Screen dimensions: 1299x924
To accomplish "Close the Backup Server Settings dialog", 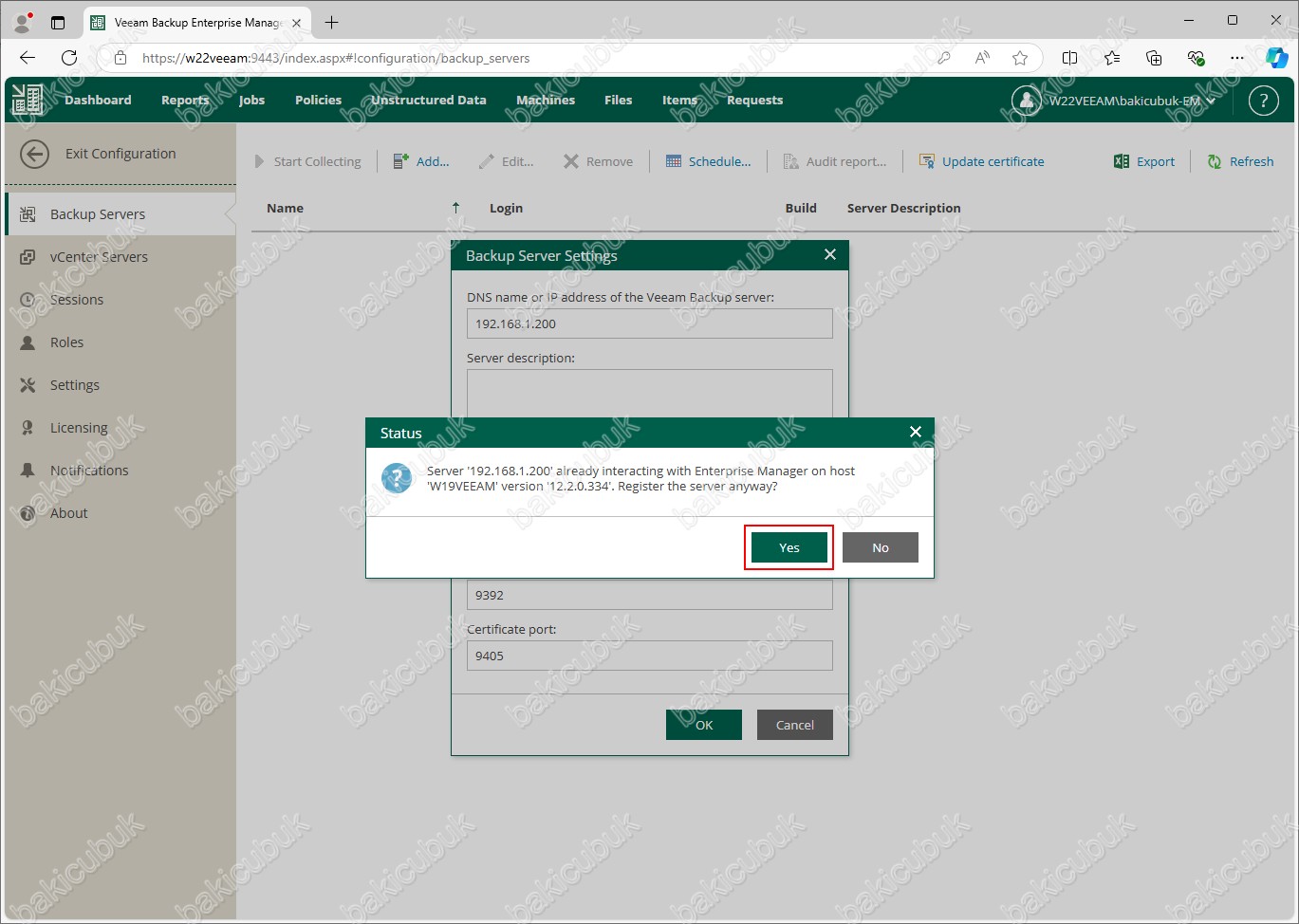I will tap(830, 254).
